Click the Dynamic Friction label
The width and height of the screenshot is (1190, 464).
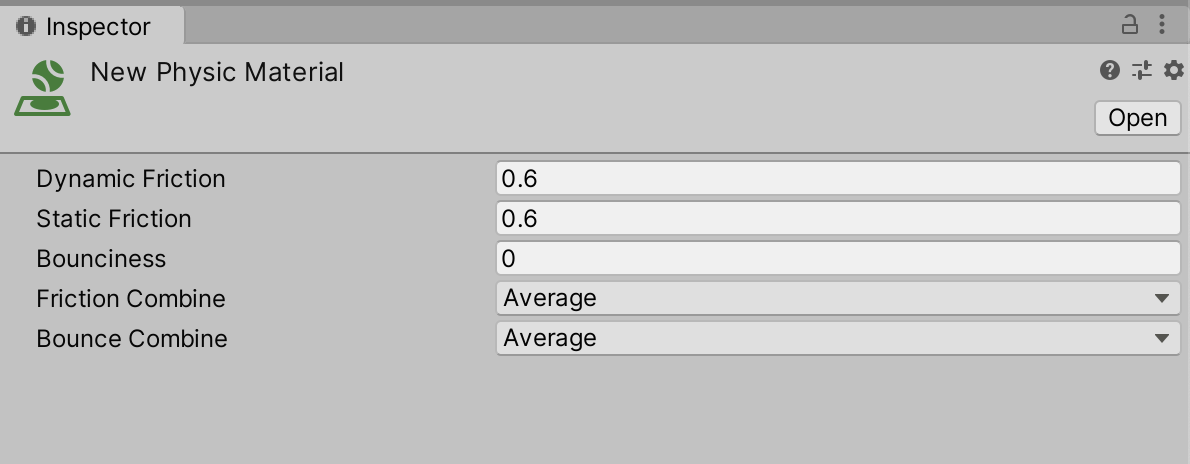131,179
